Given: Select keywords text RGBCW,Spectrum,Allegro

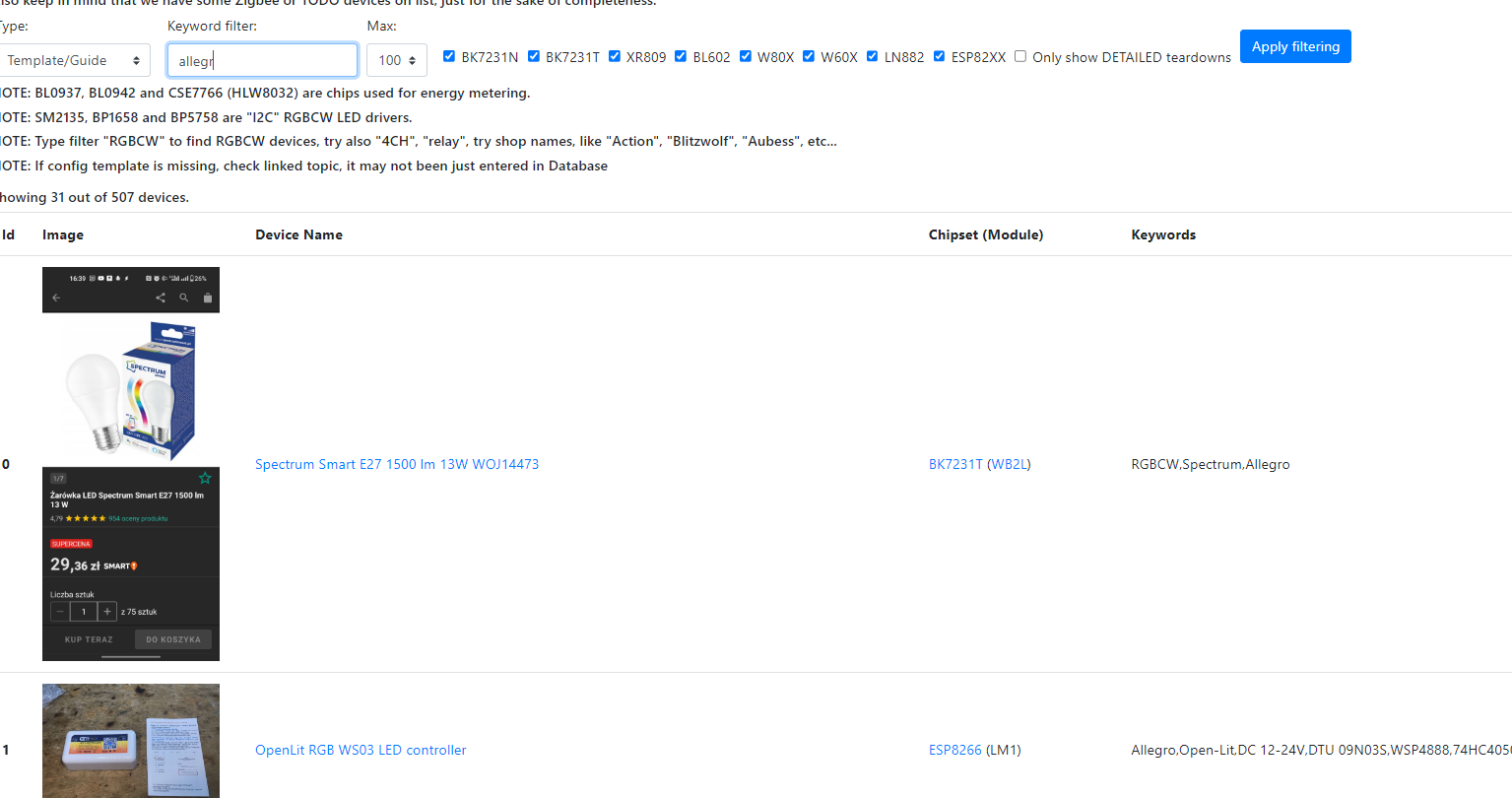Looking at the screenshot, I should pos(1211,464).
